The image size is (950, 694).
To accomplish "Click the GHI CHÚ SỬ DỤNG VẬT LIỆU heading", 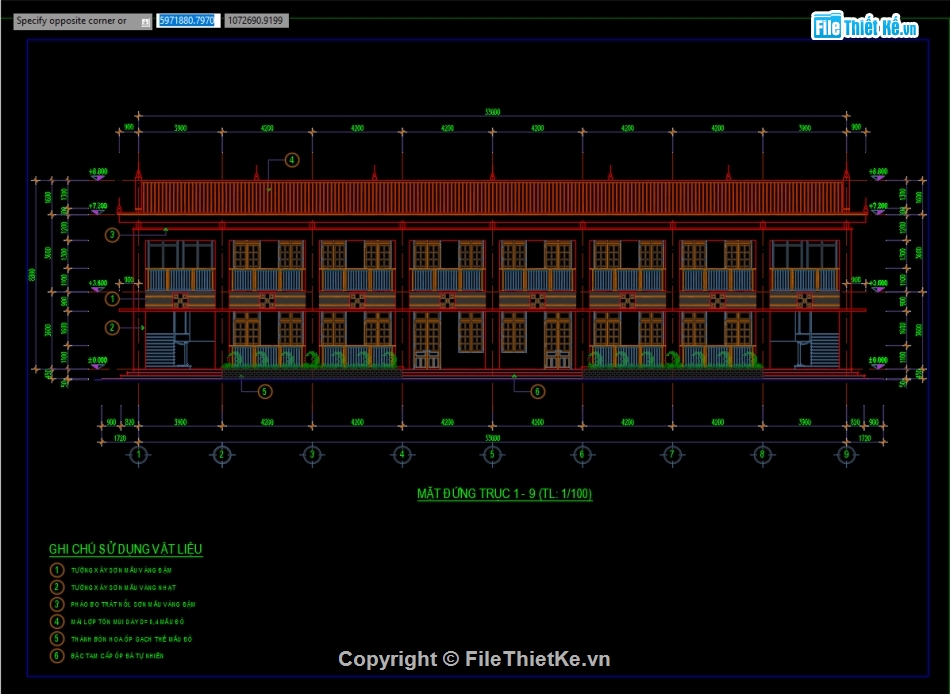I will [x=126, y=549].
